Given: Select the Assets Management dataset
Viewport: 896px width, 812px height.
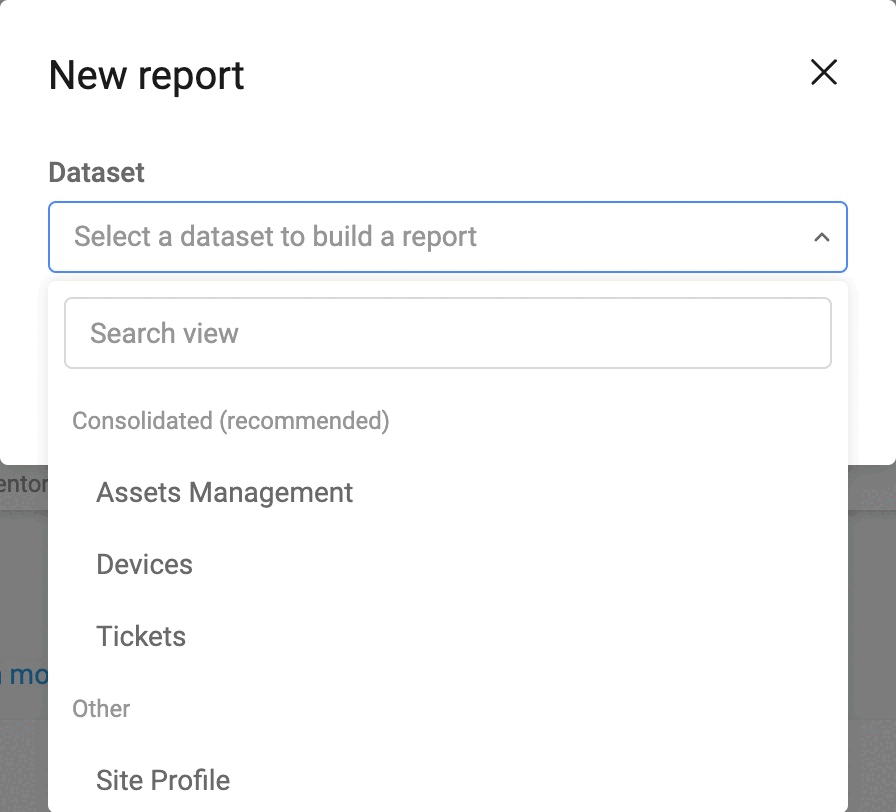Looking at the screenshot, I should (225, 493).
